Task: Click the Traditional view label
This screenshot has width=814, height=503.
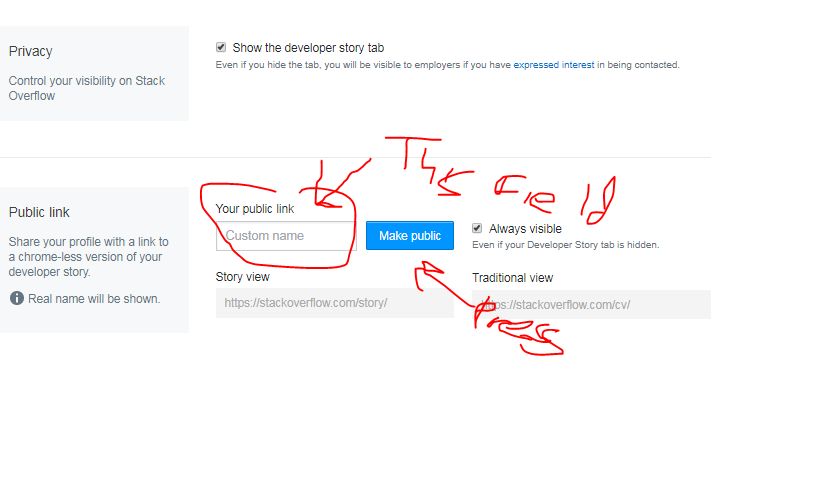Action: click(x=512, y=278)
